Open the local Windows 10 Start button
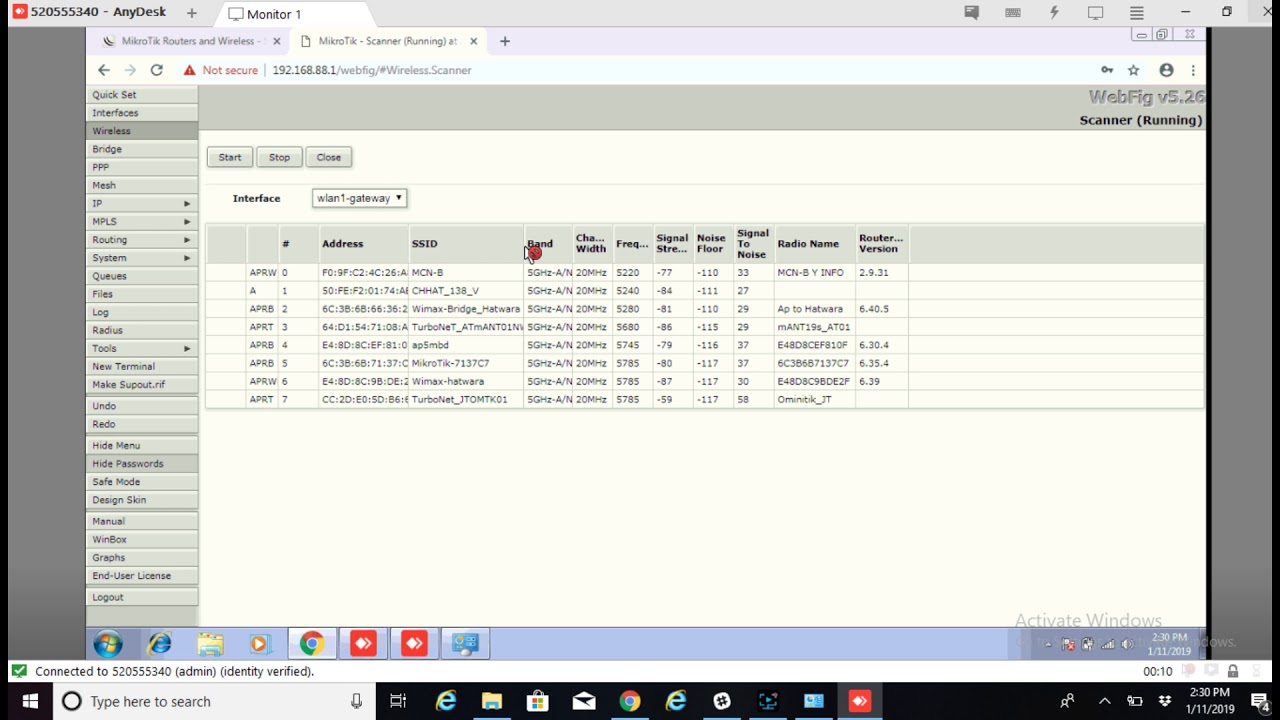 pyautogui.click(x=30, y=701)
